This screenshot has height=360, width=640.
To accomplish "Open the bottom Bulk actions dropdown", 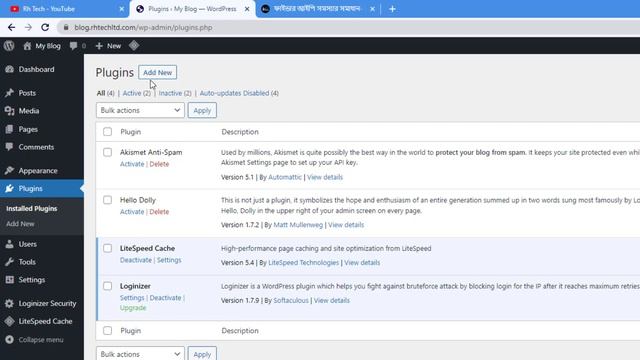I will tap(140, 353).
